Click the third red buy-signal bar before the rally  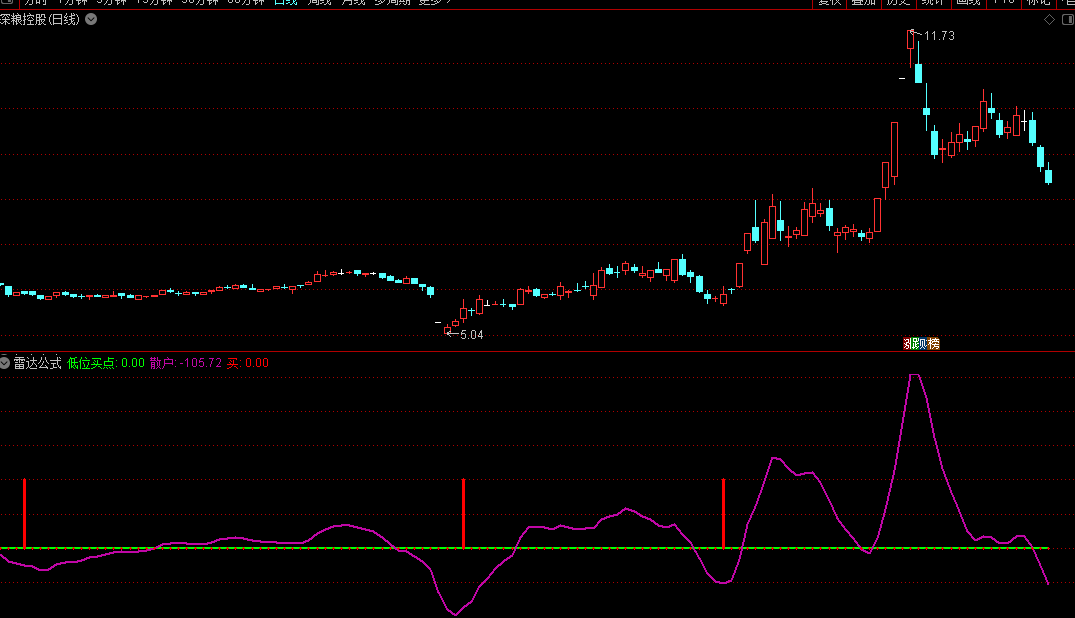[723, 514]
